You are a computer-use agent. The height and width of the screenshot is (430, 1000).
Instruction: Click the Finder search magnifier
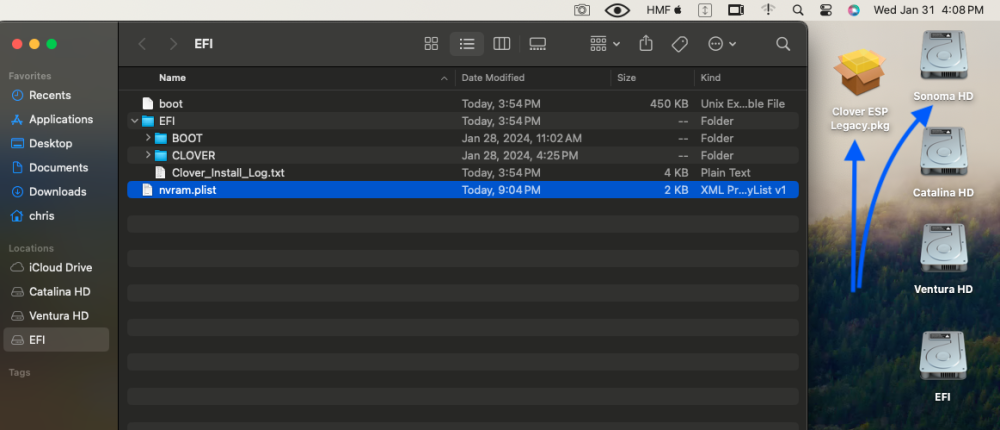coord(783,44)
